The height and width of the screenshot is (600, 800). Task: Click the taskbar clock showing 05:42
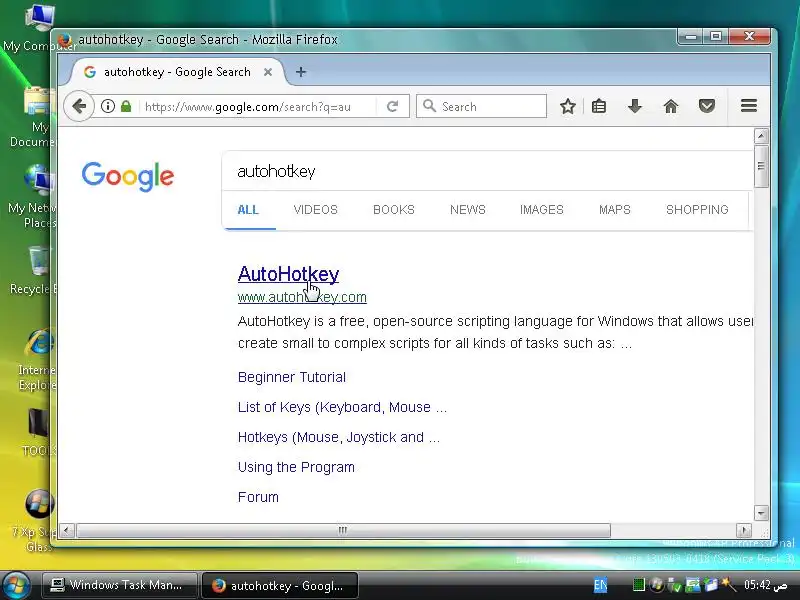pyautogui.click(x=765, y=585)
